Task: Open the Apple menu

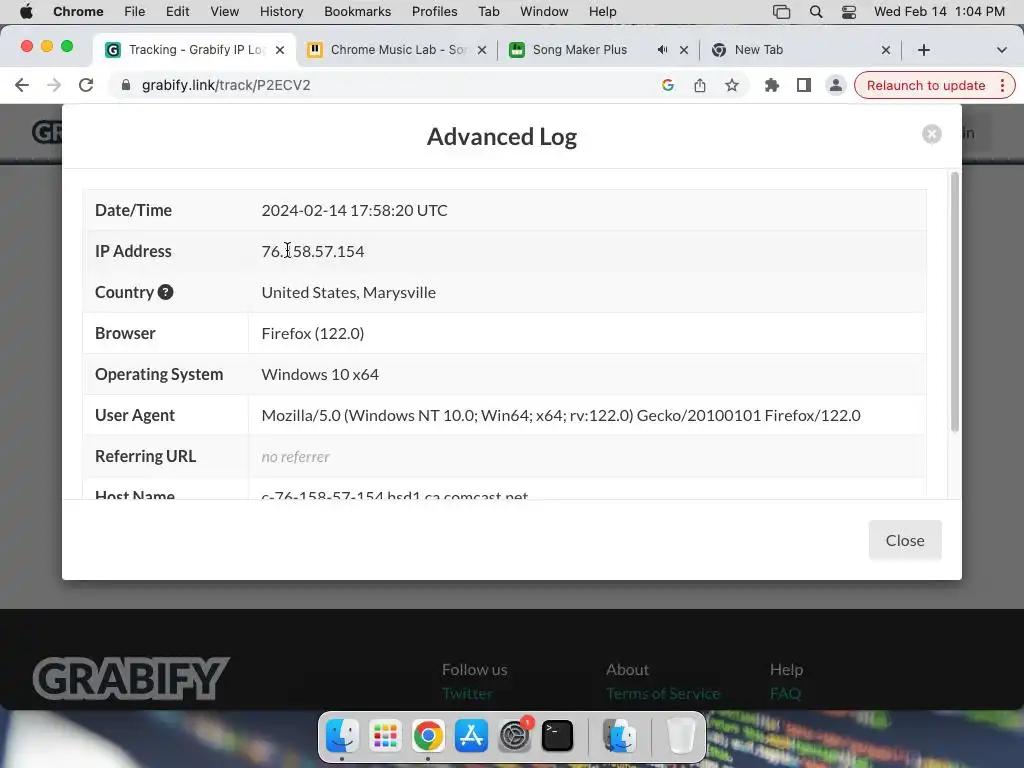Action: [x=26, y=11]
